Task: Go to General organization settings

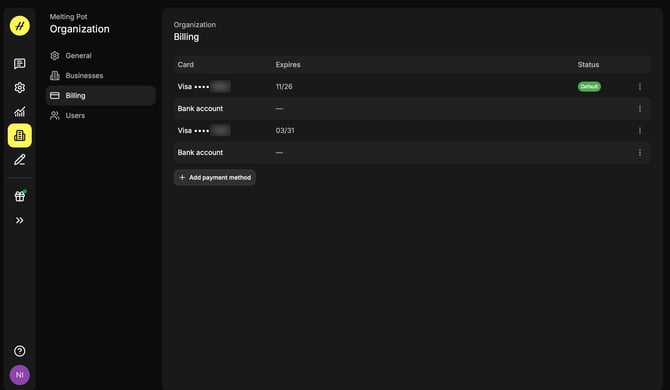Action: click(x=100, y=56)
